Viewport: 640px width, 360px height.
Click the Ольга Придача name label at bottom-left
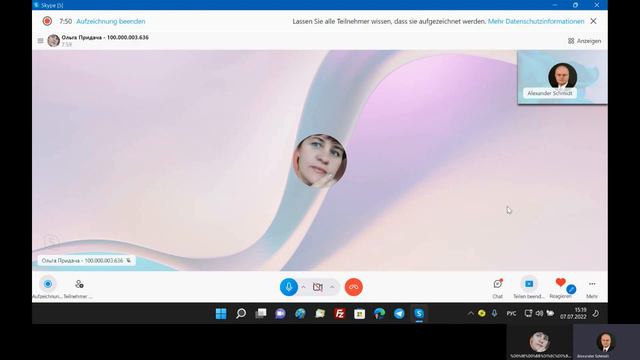[87, 260]
